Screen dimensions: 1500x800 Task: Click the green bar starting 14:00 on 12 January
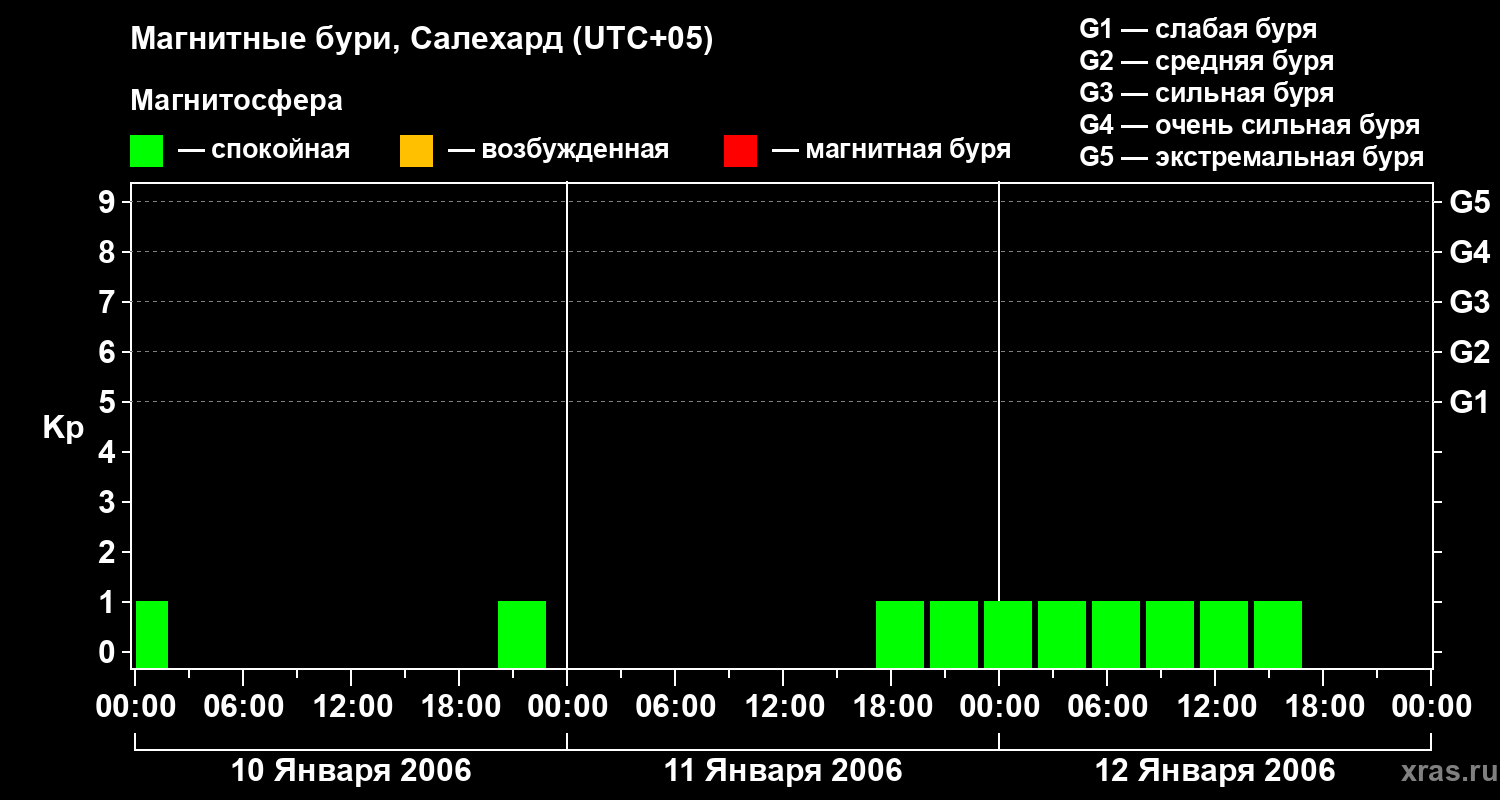(1278, 634)
